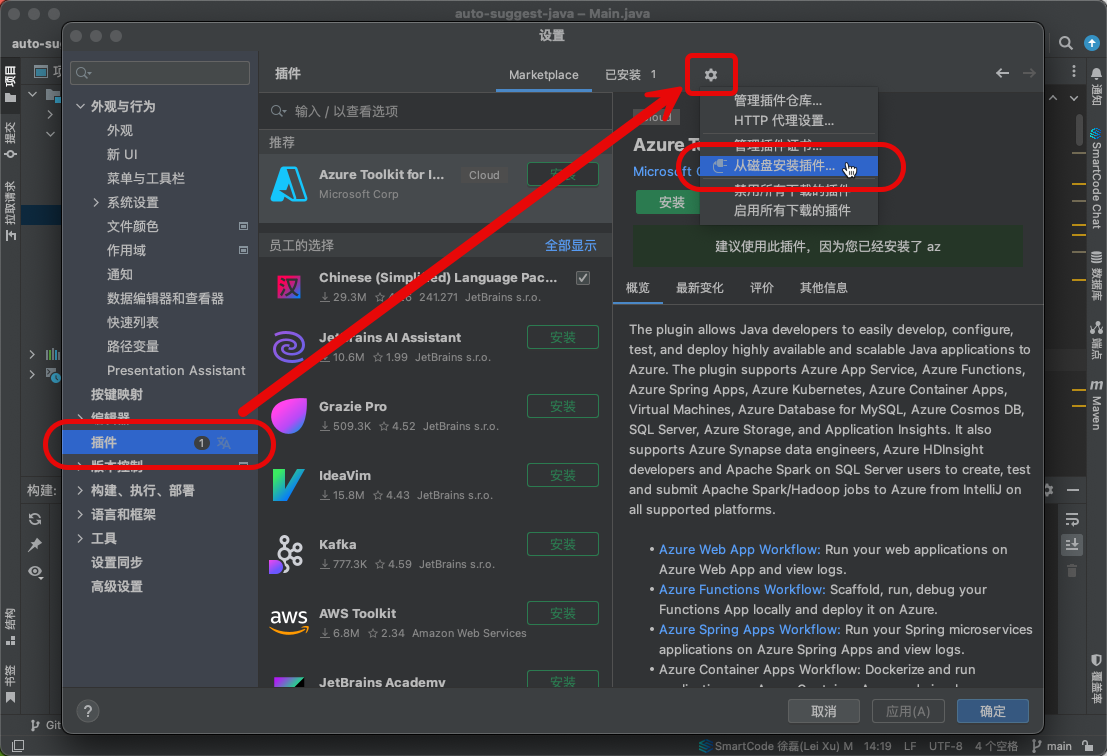Go to previous highlighted error up arrow

pyautogui.click(x=1053, y=97)
